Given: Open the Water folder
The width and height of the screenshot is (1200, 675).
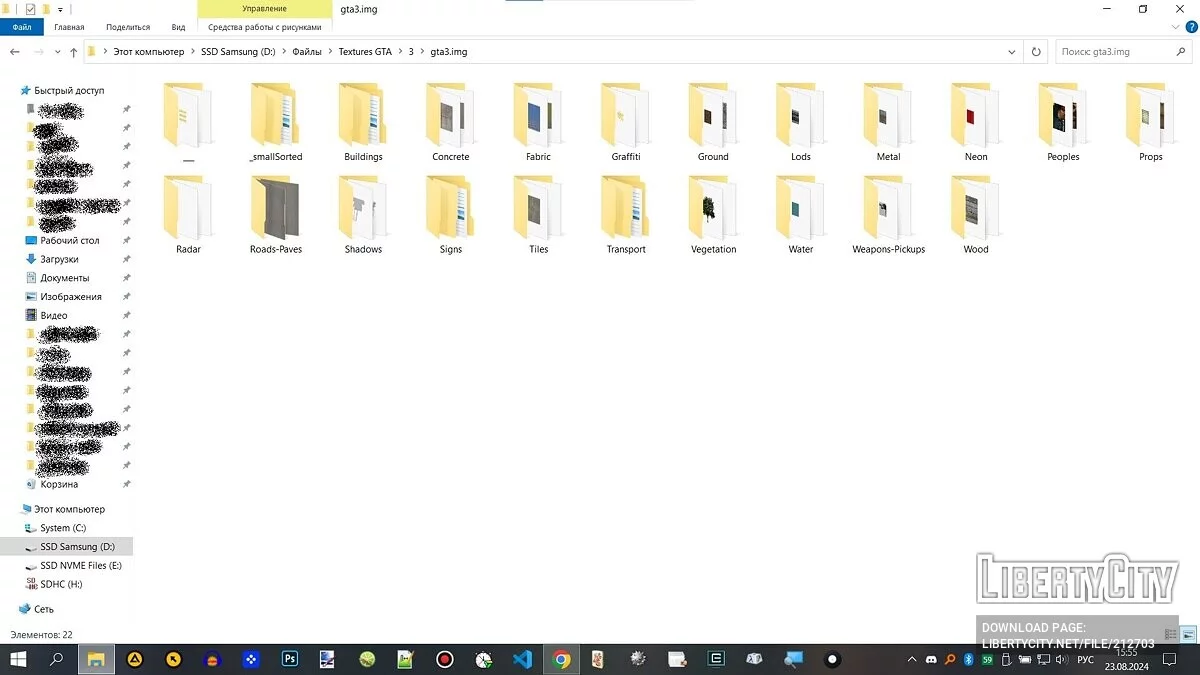Looking at the screenshot, I should [x=801, y=215].
